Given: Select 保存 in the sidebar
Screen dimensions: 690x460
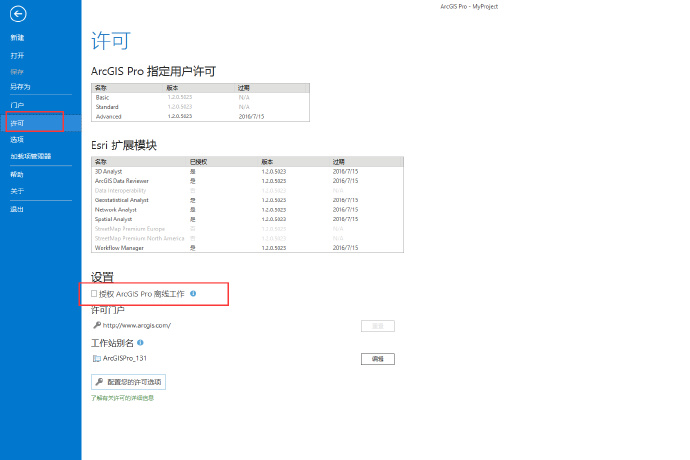Looking at the screenshot, I should coord(17,71).
